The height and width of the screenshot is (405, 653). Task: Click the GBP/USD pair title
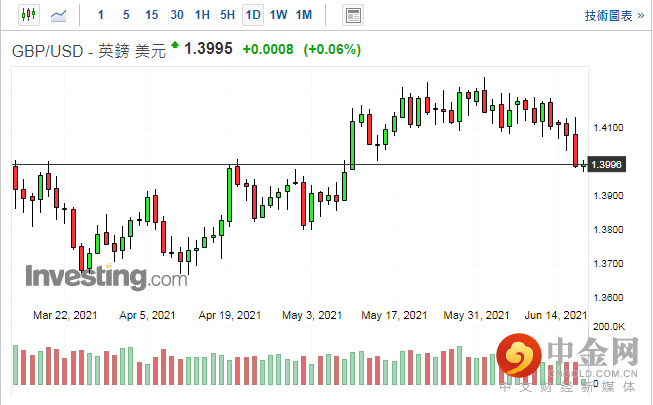51,52
